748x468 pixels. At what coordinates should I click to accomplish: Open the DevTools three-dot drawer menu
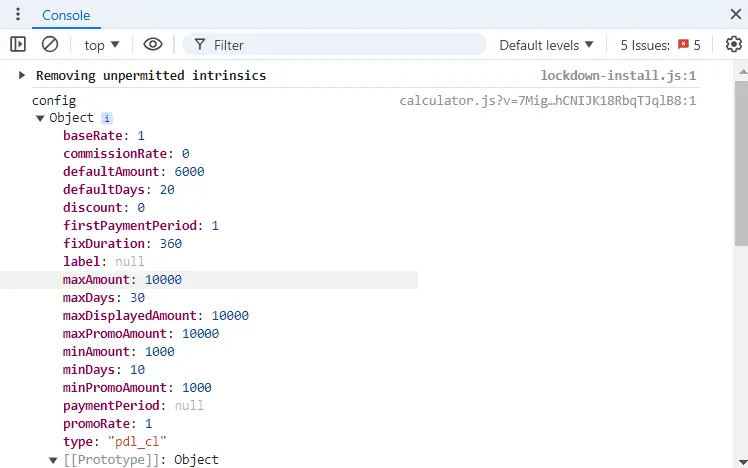pyautogui.click(x=18, y=15)
